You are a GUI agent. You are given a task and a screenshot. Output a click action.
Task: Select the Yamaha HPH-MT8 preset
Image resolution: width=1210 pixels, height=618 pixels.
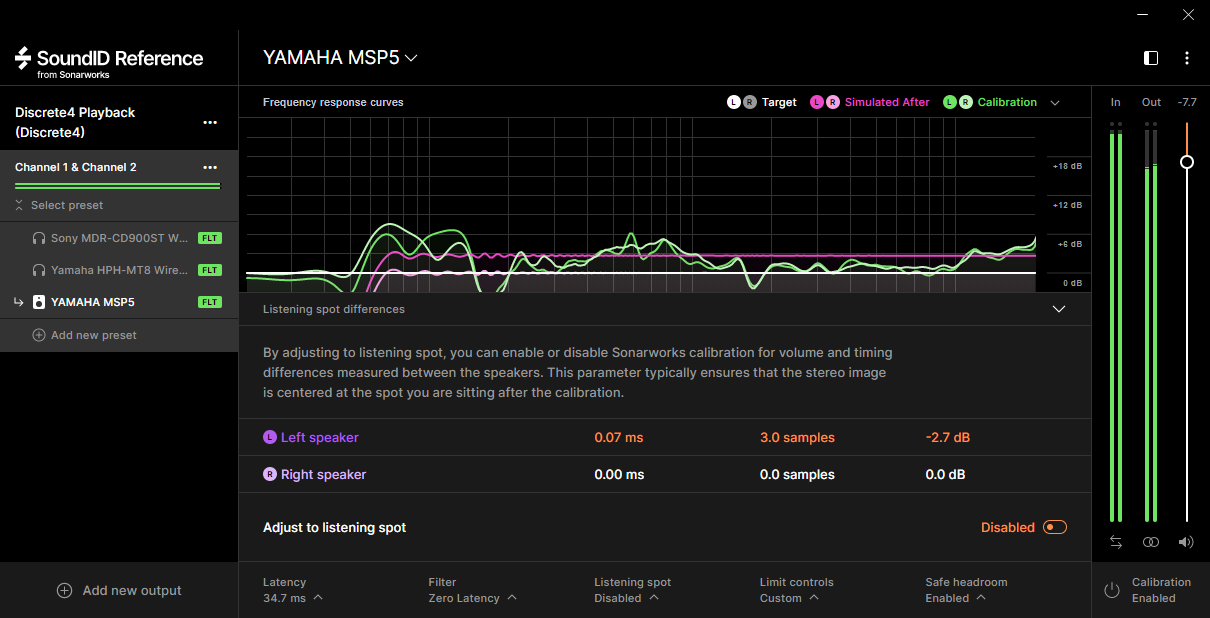pyautogui.click(x=119, y=270)
